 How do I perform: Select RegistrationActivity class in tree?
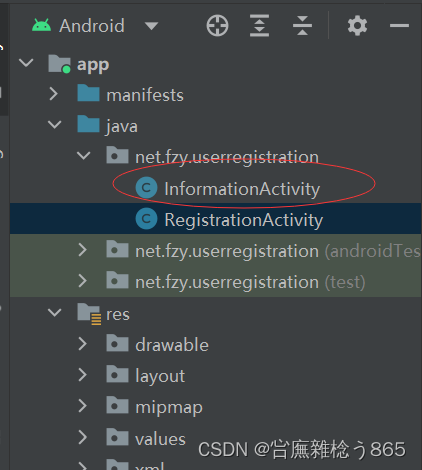(x=244, y=220)
